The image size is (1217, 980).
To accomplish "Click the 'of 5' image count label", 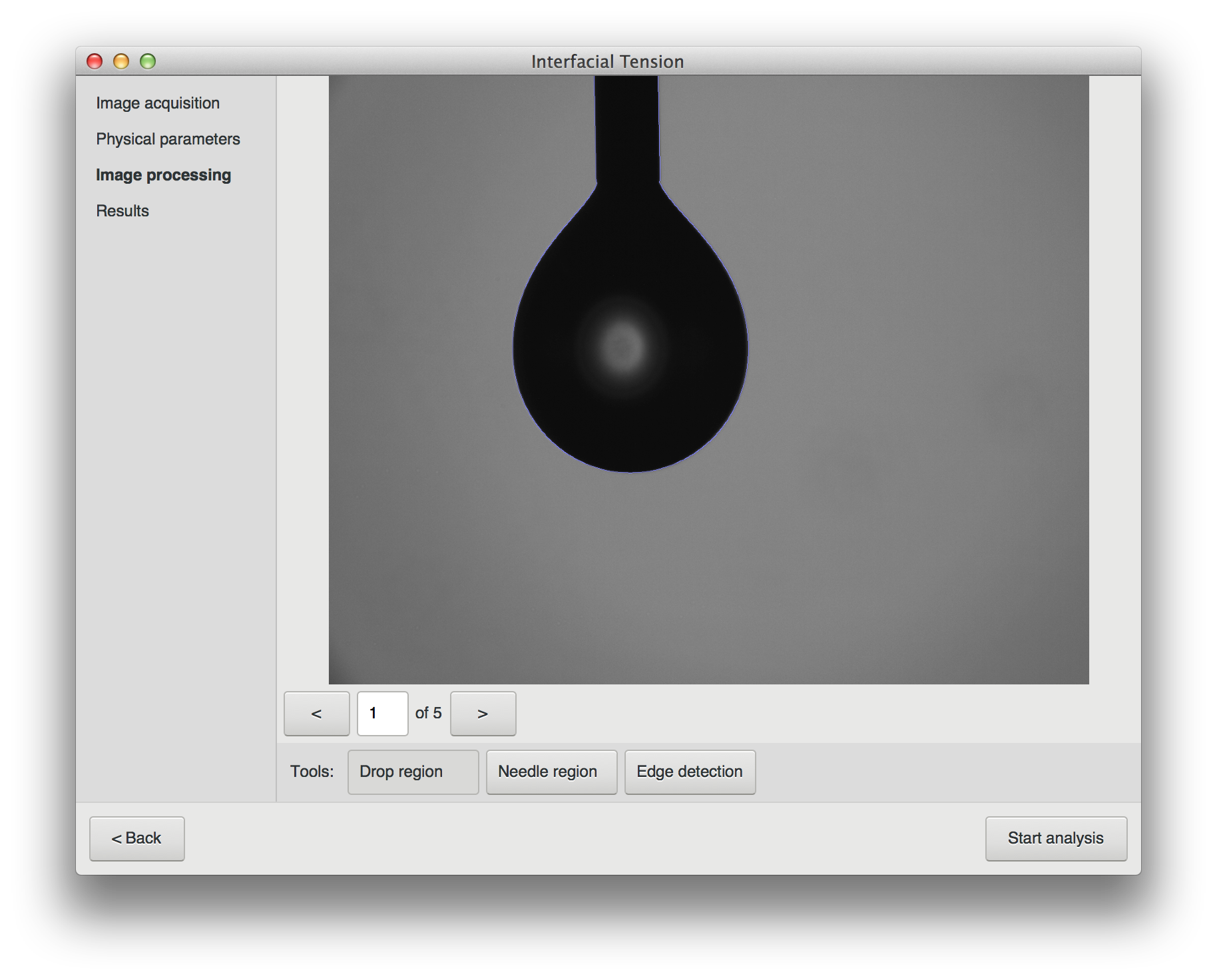I will coord(428,713).
